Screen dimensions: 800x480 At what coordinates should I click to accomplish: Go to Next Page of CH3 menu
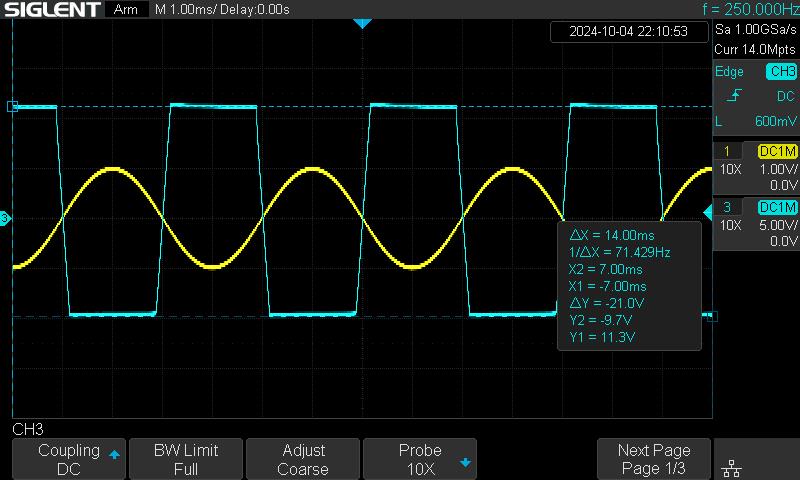pyautogui.click(x=653, y=459)
